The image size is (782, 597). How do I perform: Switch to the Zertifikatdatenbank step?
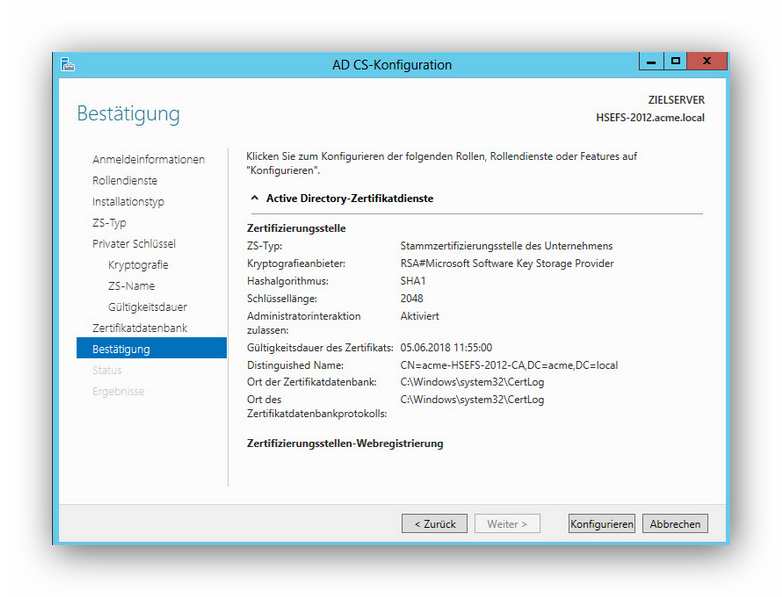point(139,328)
